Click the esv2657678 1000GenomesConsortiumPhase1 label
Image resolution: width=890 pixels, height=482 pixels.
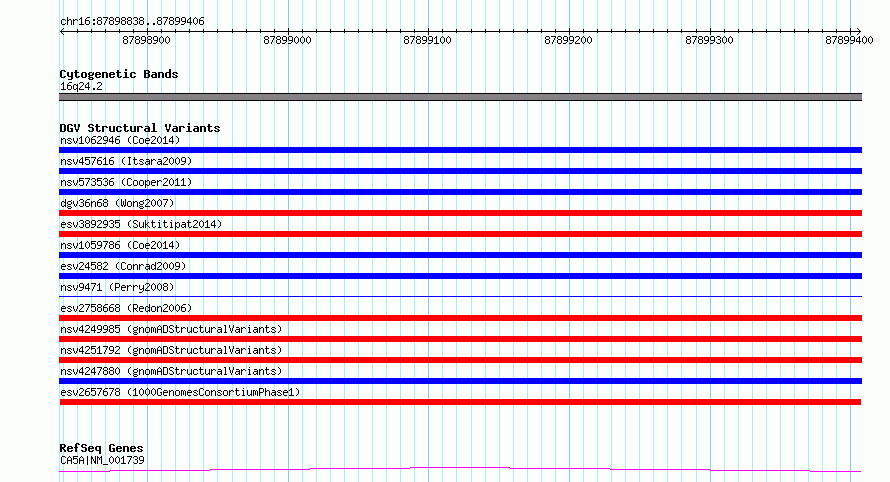[180, 392]
